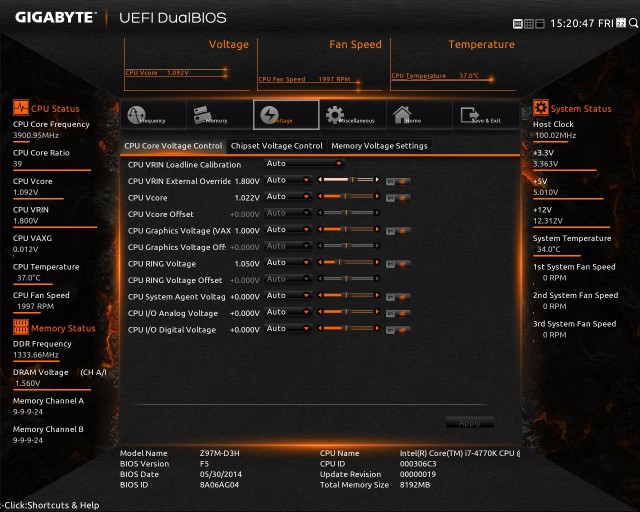This screenshot has width=640, height=512.
Task: Open CPU System Agent Voltage Auto dropdown
Action: coord(287,295)
